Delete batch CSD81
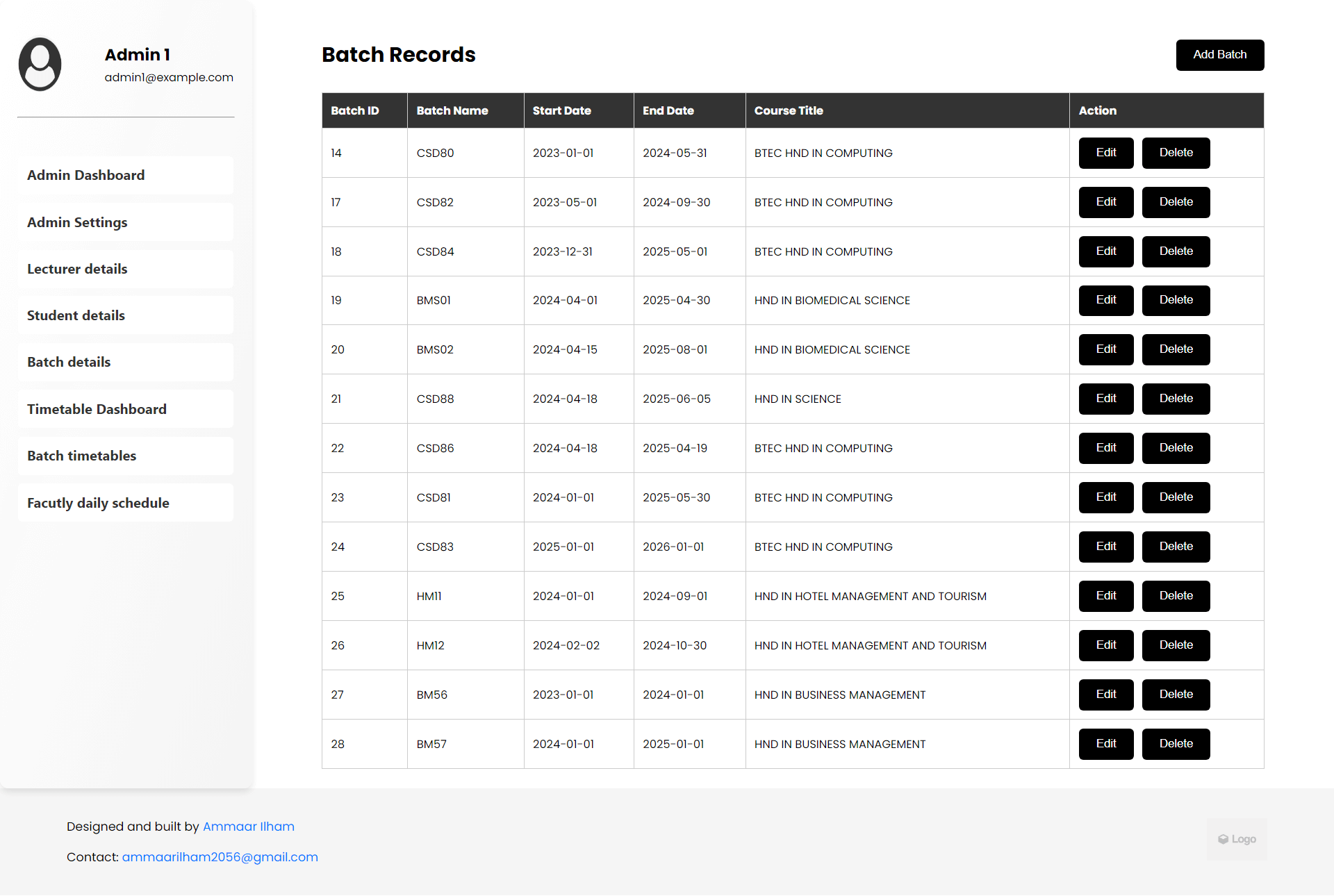 click(x=1176, y=497)
